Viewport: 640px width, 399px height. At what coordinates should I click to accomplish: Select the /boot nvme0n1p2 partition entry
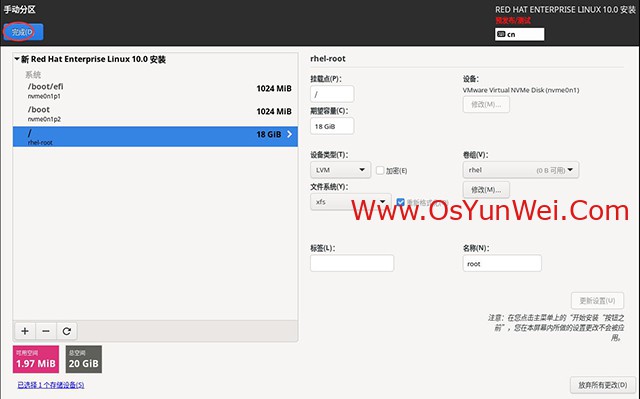[155, 114]
